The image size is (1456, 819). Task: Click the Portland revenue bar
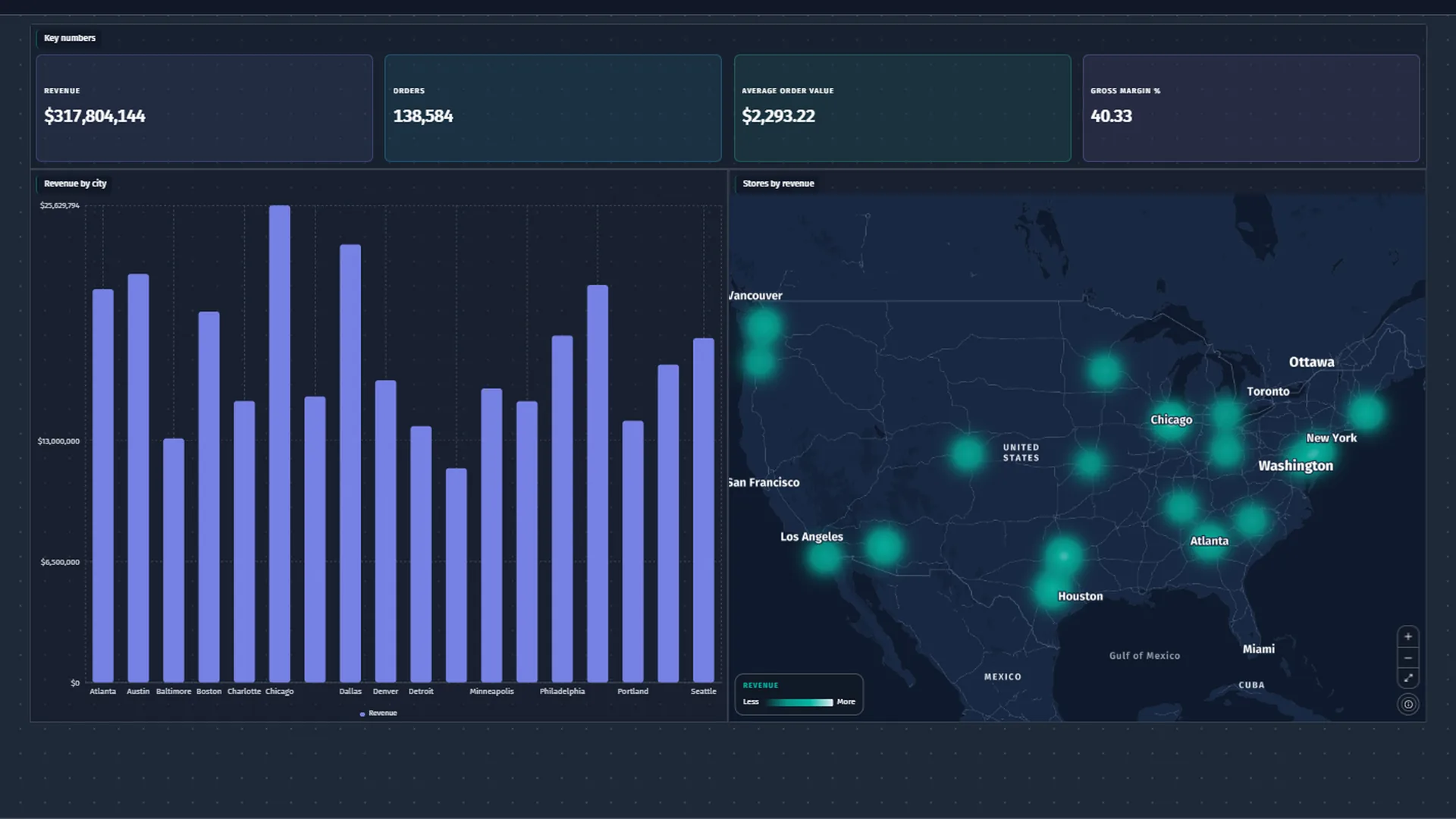click(x=633, y=551)
